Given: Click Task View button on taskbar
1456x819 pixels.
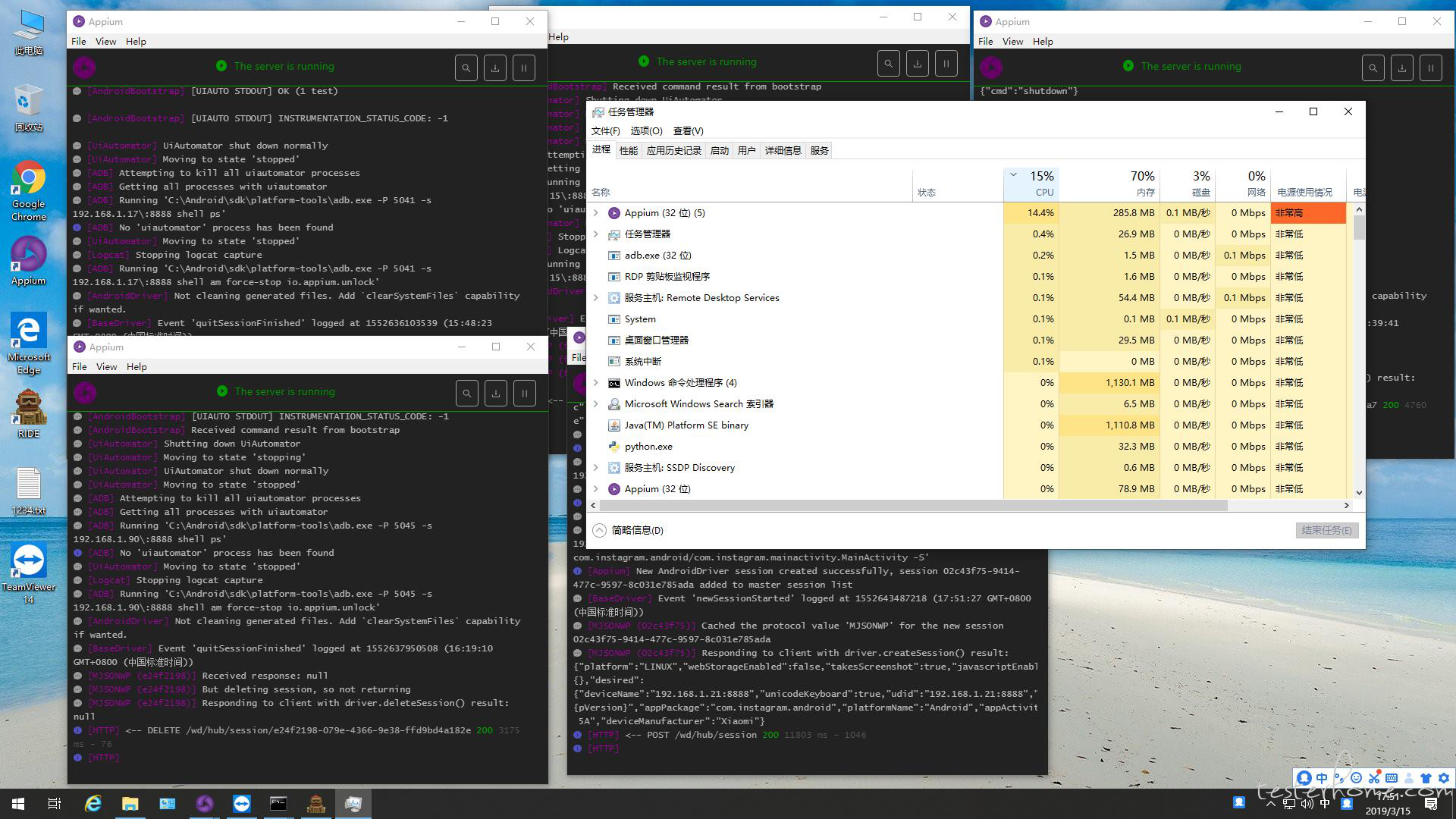Looking at the screenshot, I should click(x=55, y=804).
